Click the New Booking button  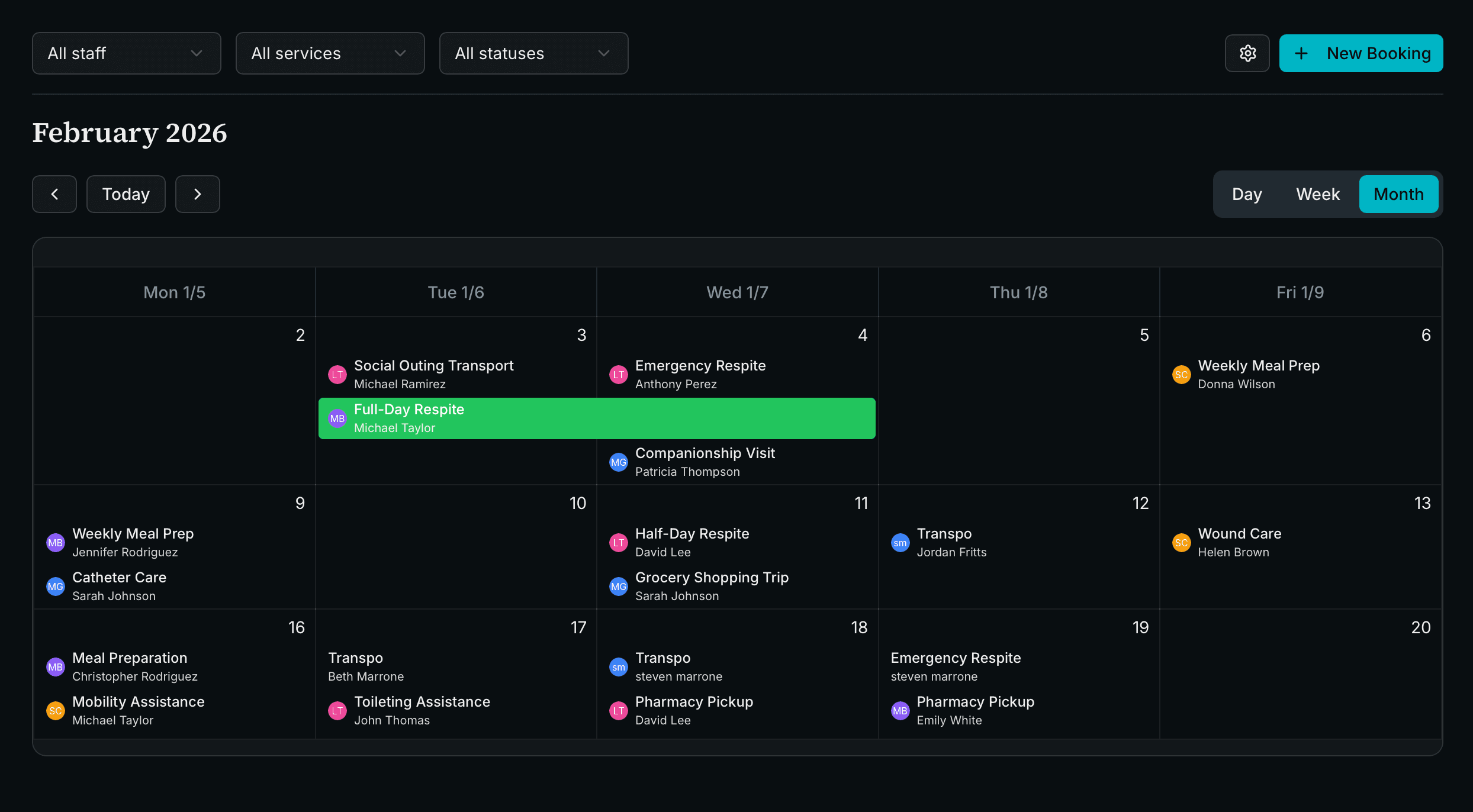1361,53
